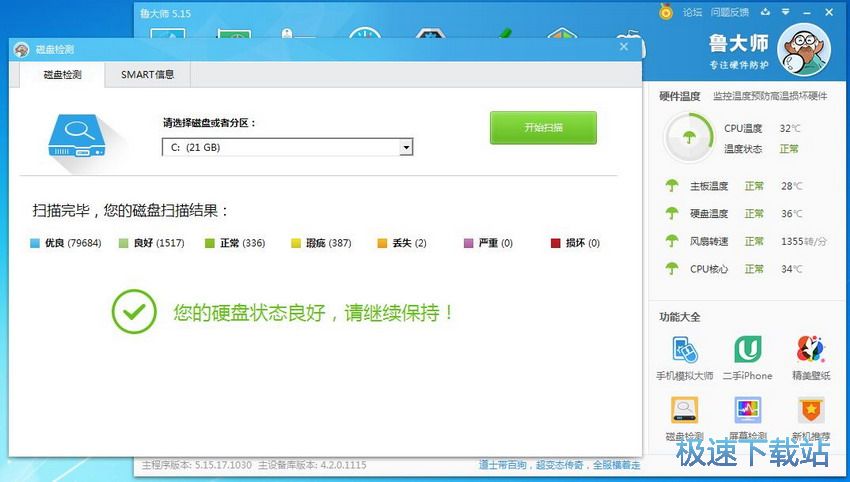This screenshot has height=482, width=850.
Task: Click the CPU核心 umbrella icon
Action: 672,268
